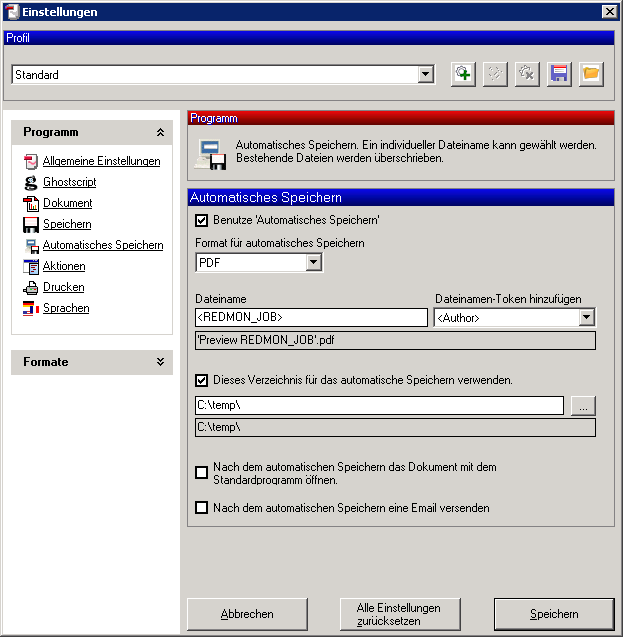
Task: Expand the Formate sidebar section
Action: (160, 362)
